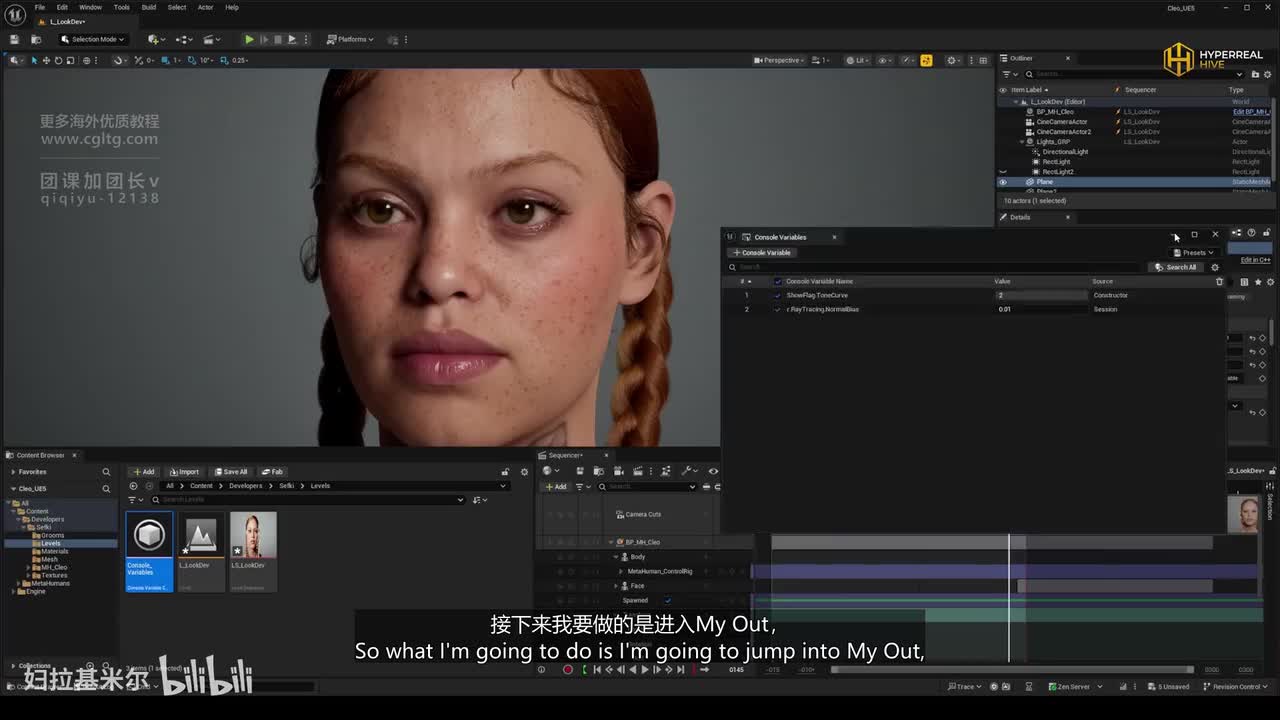
Task: Activate the rotate tool
Action: pyautogui.click(x=57, y=60)
